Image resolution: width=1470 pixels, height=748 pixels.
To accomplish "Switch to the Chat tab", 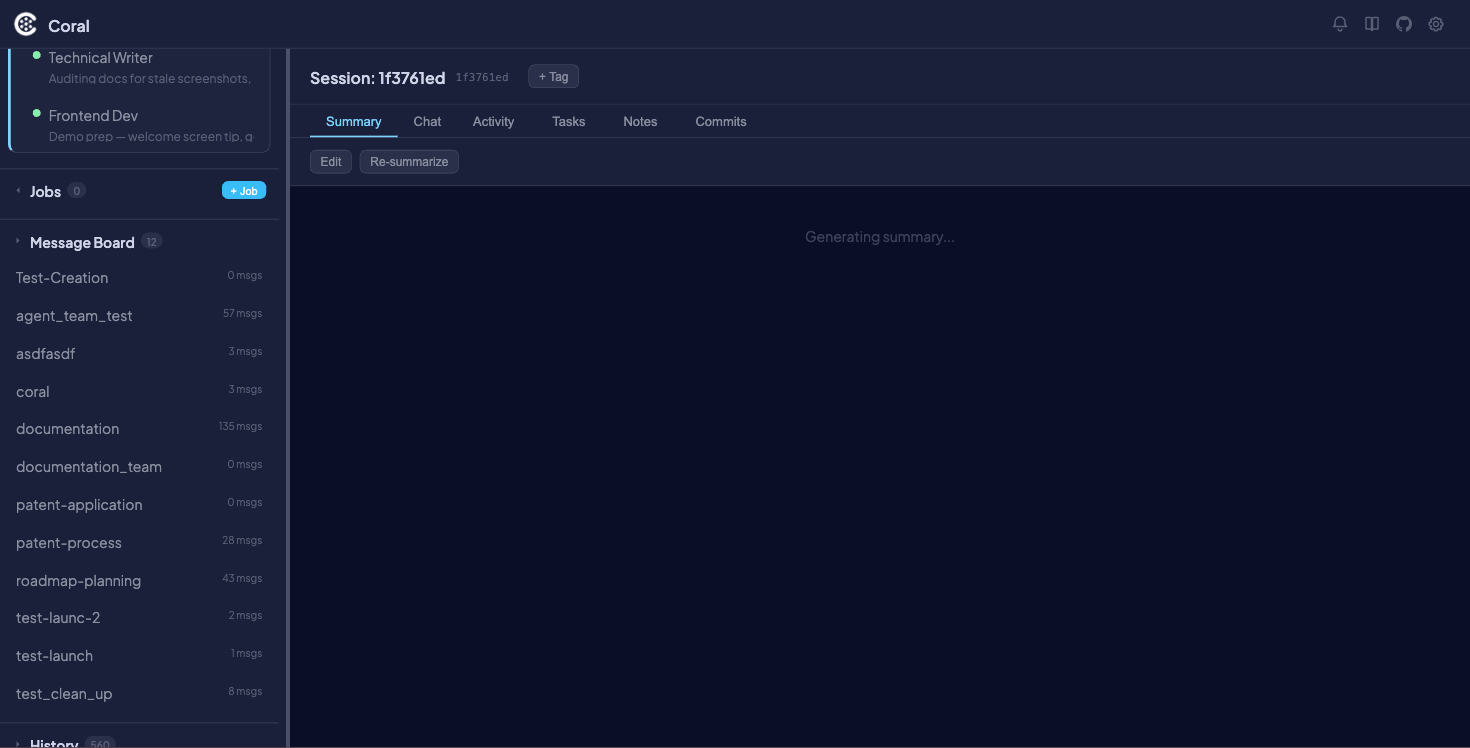I will tap(427, 121).
